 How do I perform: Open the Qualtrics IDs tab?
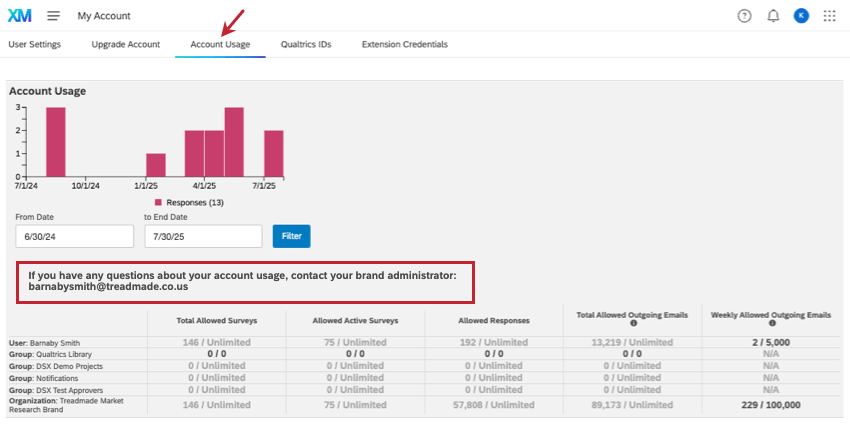pyautogui.click(x=306, y=44)
